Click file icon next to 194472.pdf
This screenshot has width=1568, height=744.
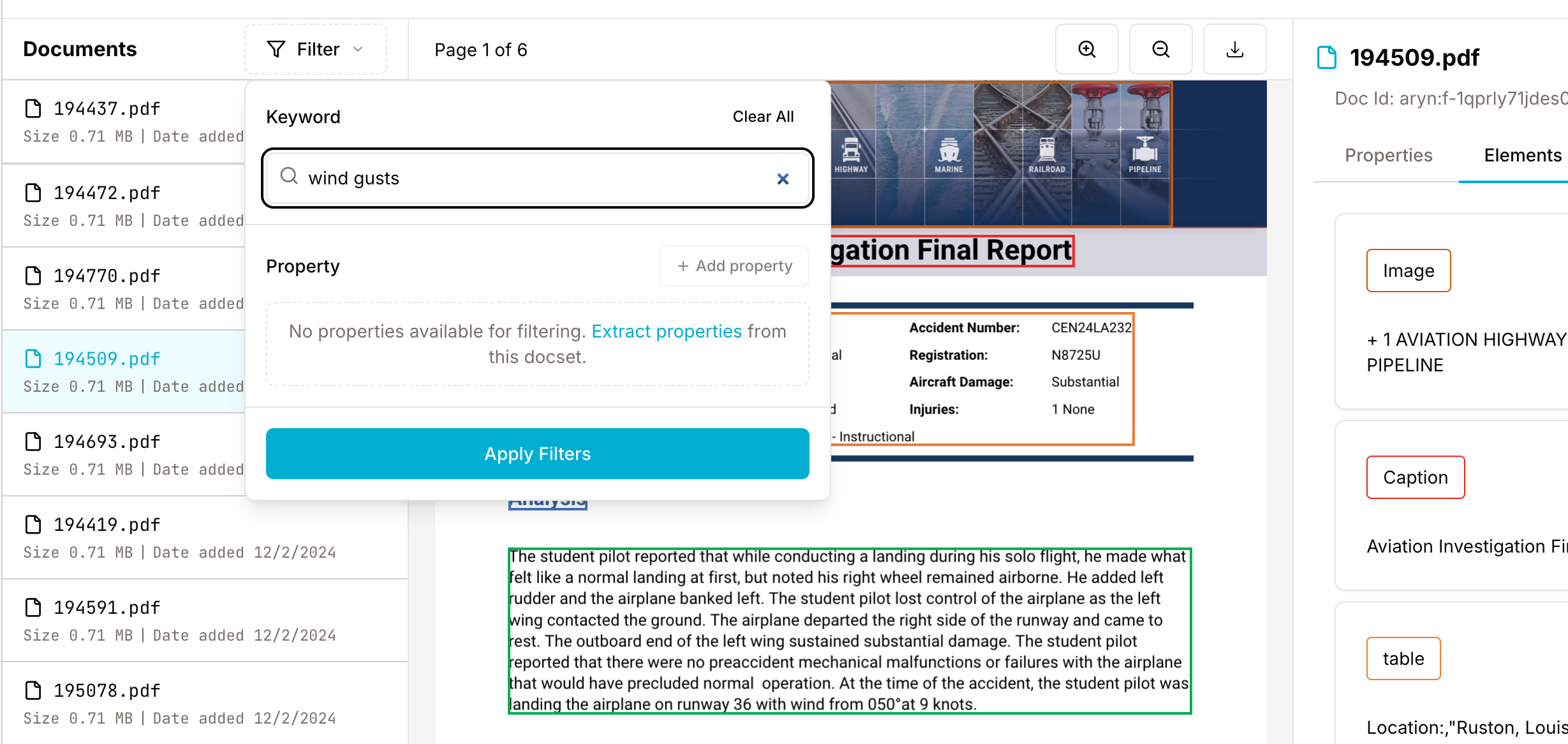(x=33, y=193)
